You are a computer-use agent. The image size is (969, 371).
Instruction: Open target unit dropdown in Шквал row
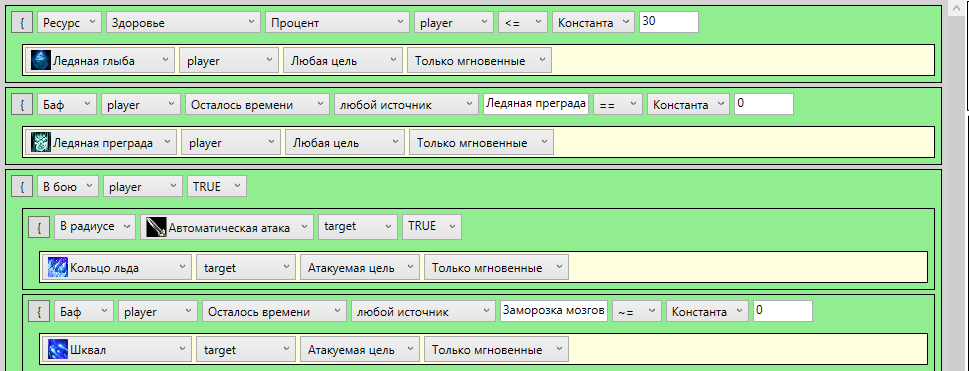point(246,349)
